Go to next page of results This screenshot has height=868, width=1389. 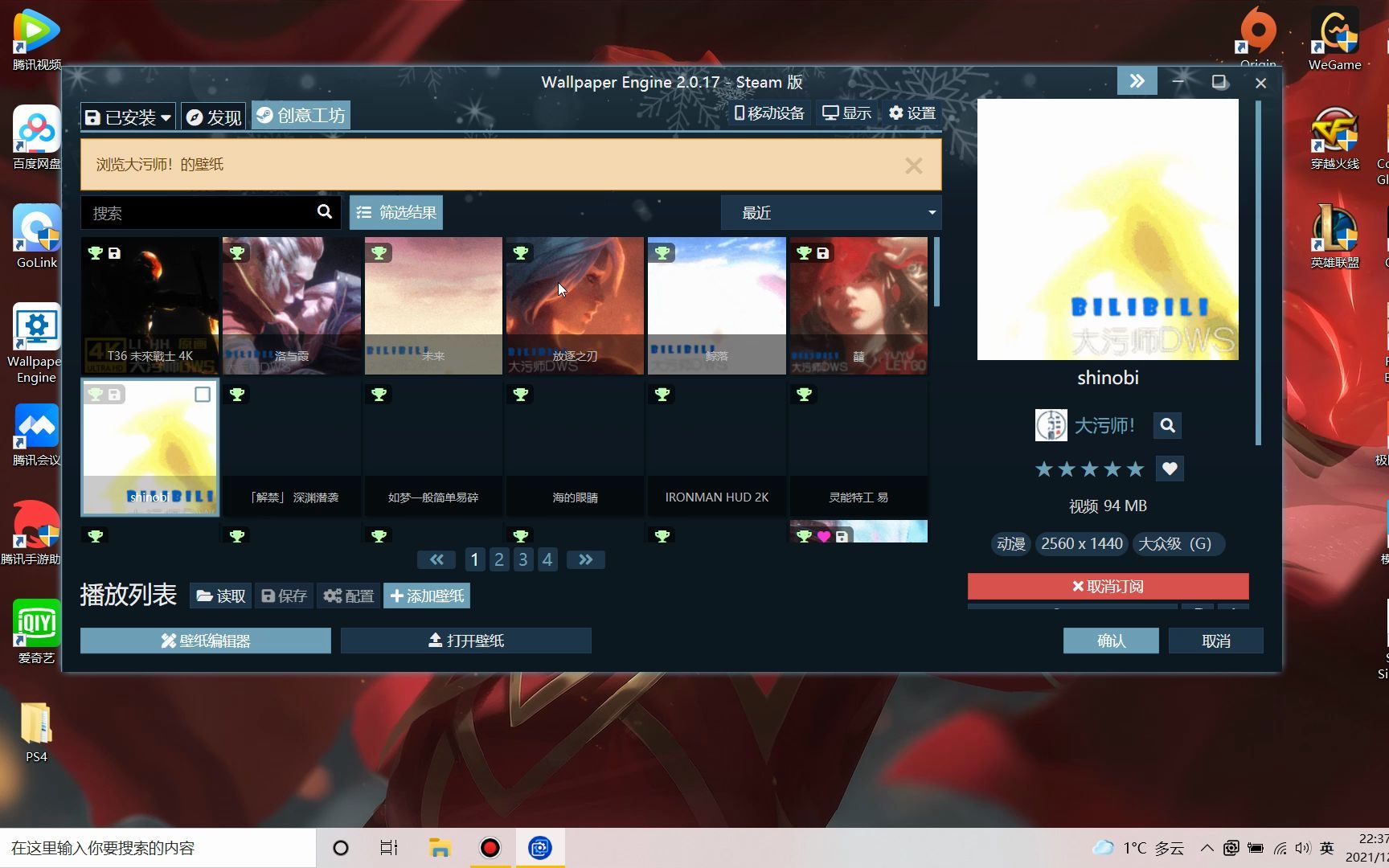pyautogui.click(x=586, y=559)
